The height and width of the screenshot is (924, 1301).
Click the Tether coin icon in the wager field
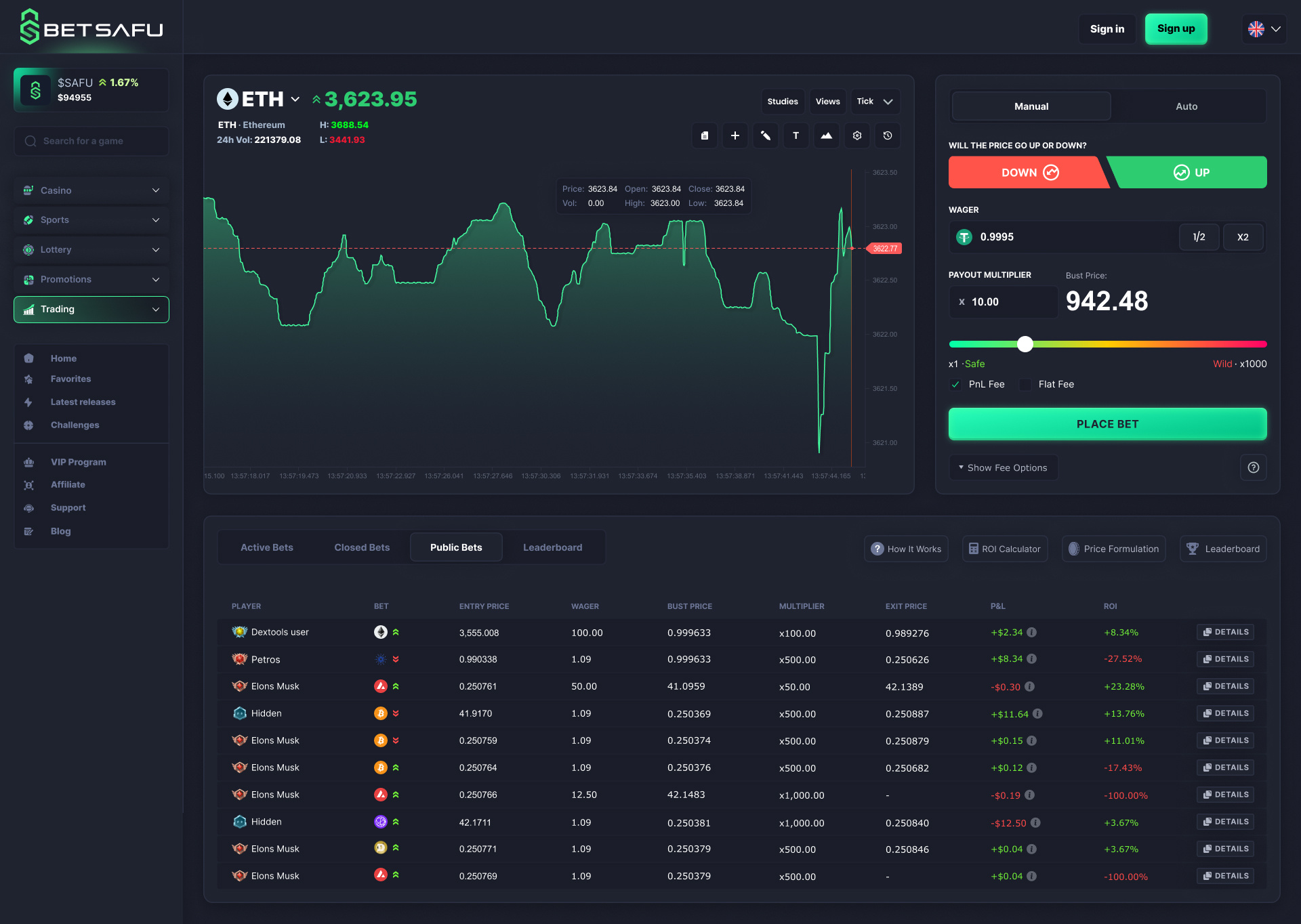click(x=964, y=236)
